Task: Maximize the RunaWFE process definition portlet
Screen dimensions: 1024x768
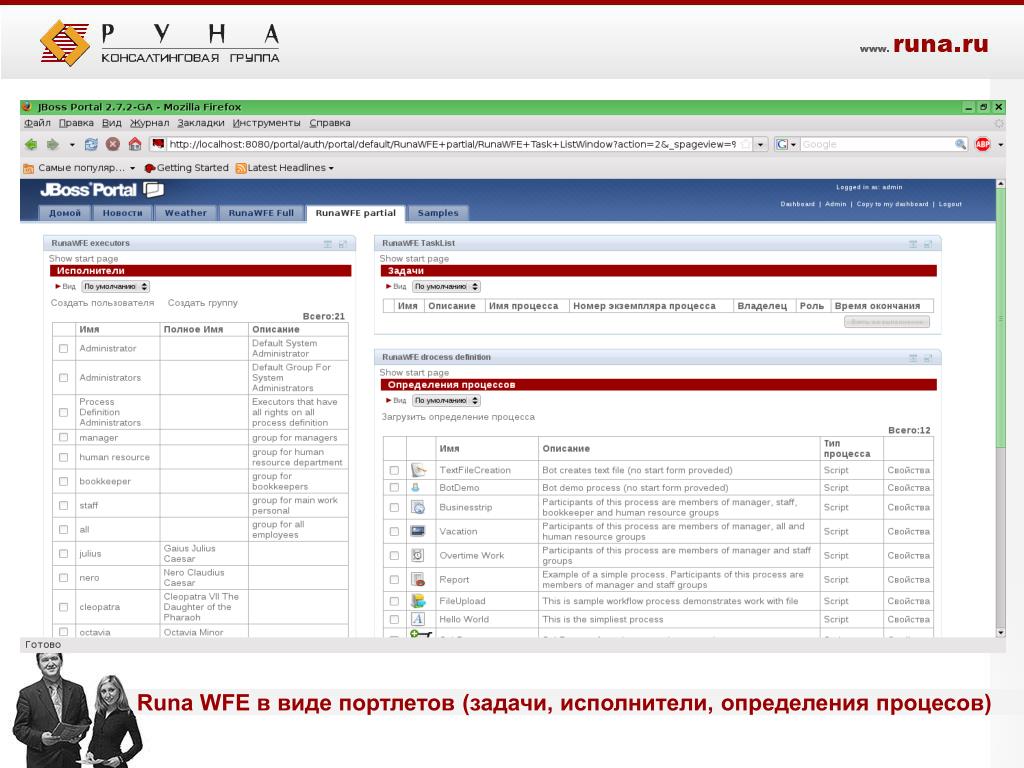Action: (x=927, y=358)
